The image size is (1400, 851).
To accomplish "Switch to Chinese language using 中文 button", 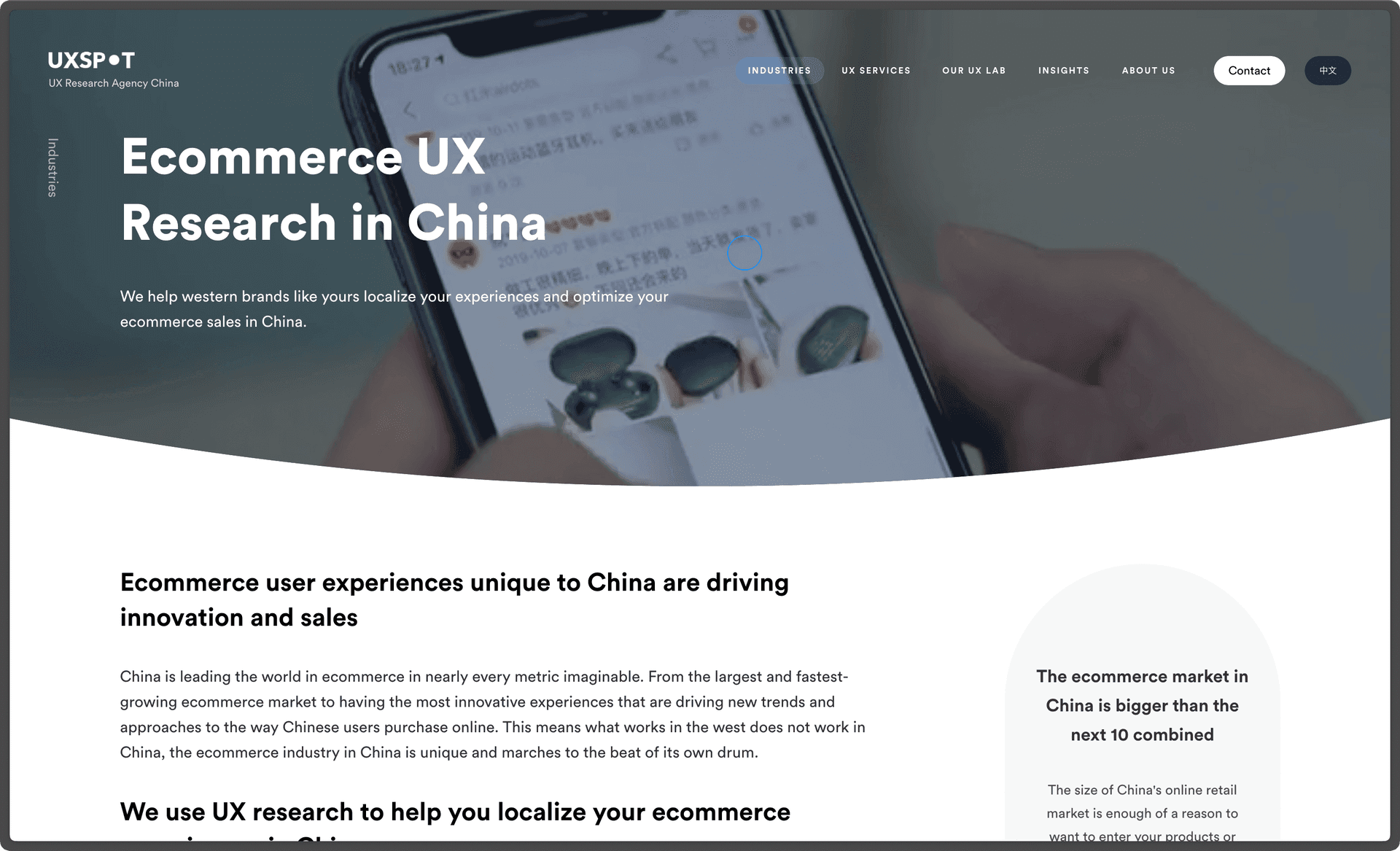I will [x=1328, y=70].
